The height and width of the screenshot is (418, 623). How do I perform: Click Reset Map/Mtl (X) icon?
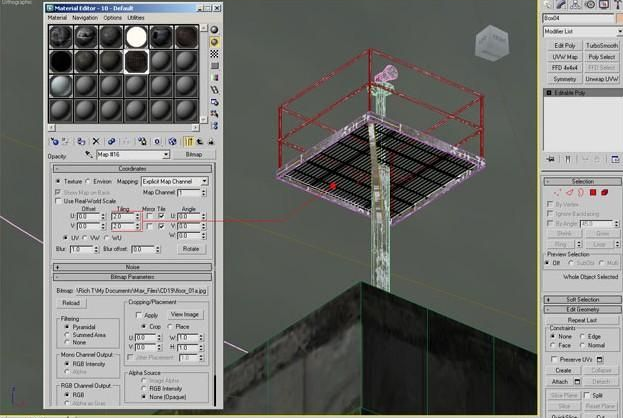96,141
